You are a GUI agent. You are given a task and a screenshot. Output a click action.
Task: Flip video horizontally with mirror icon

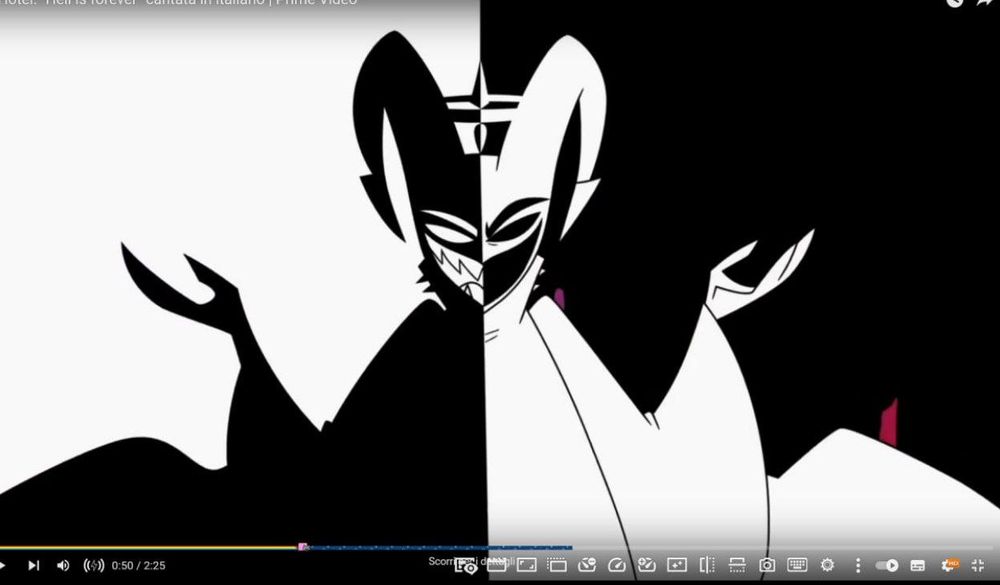pyautogui.click(x=707, y=565)
